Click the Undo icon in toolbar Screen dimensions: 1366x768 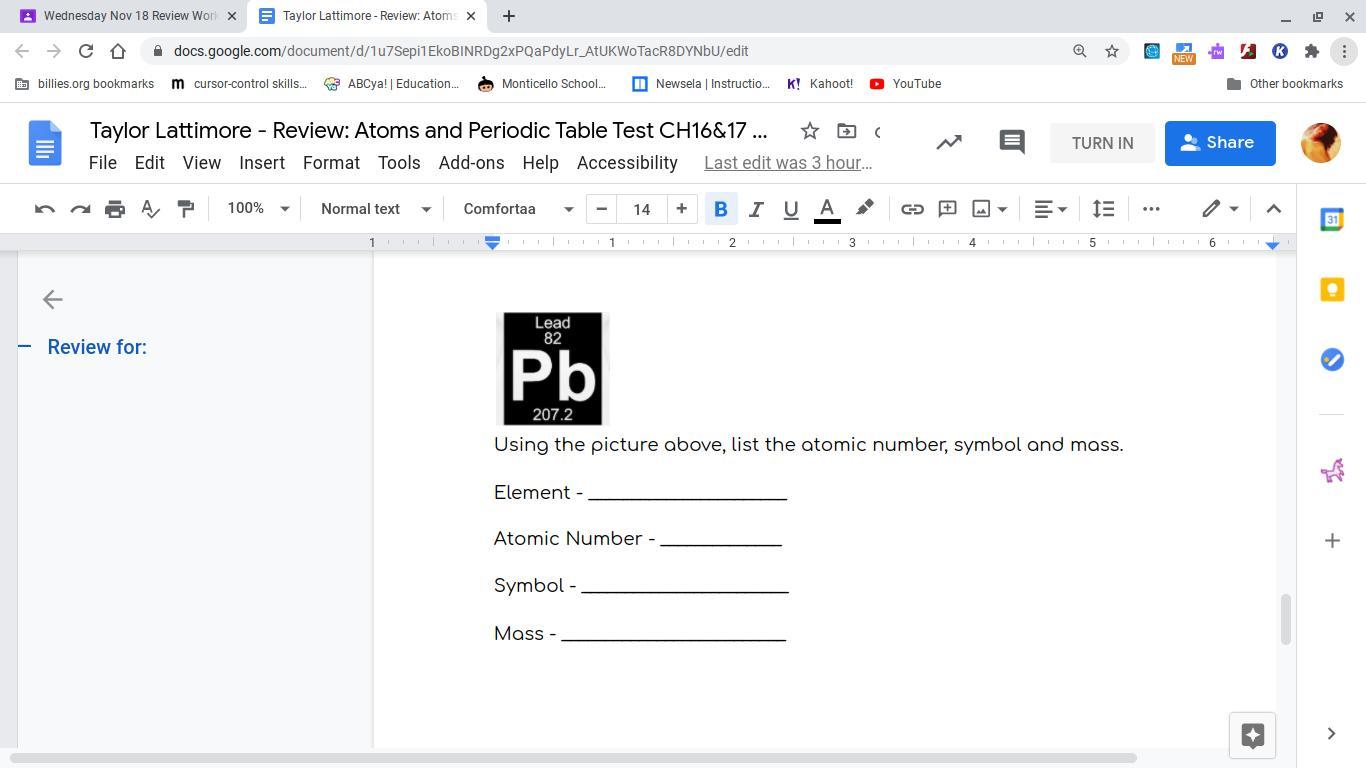tap(44, 209)
